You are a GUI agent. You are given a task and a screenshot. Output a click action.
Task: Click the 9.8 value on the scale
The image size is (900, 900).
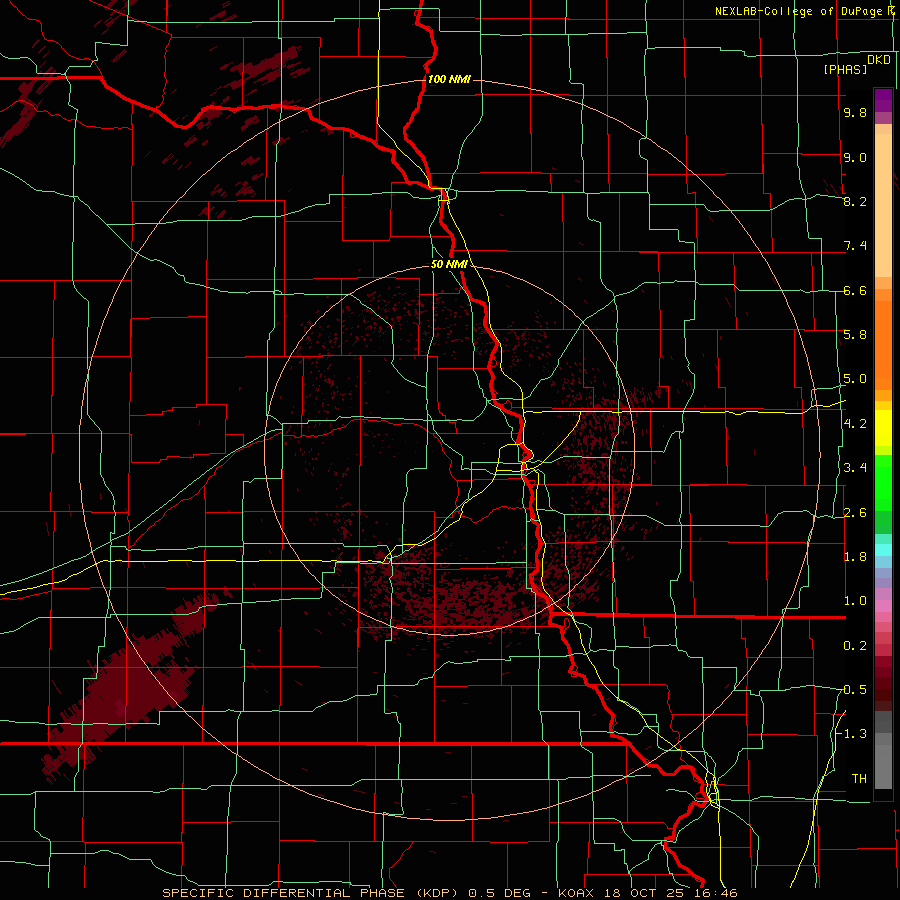pos(855,113)
